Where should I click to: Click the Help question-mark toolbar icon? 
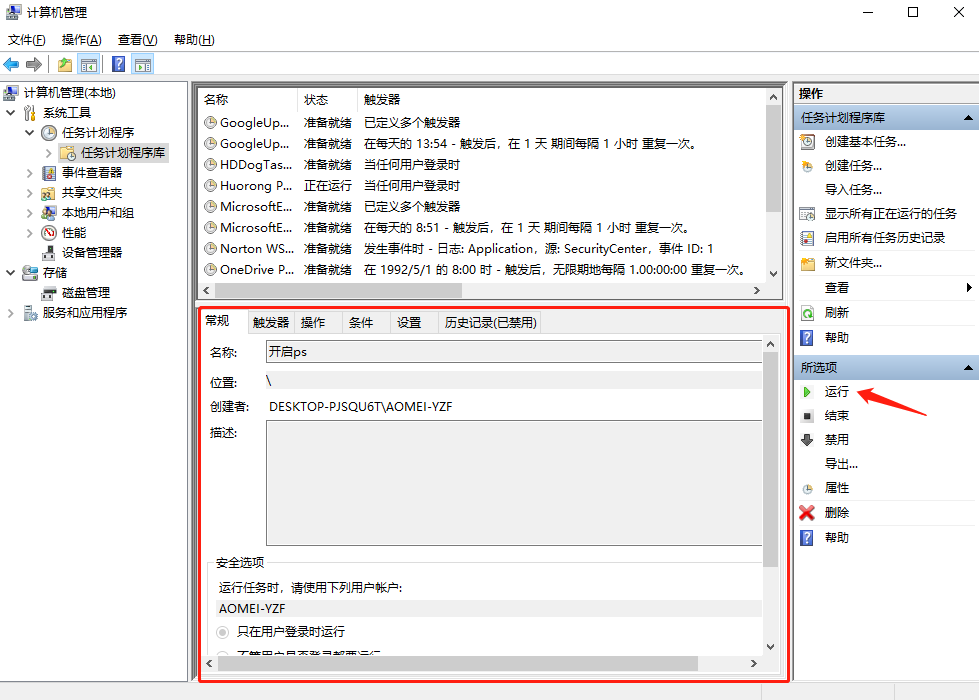(119, 63)
